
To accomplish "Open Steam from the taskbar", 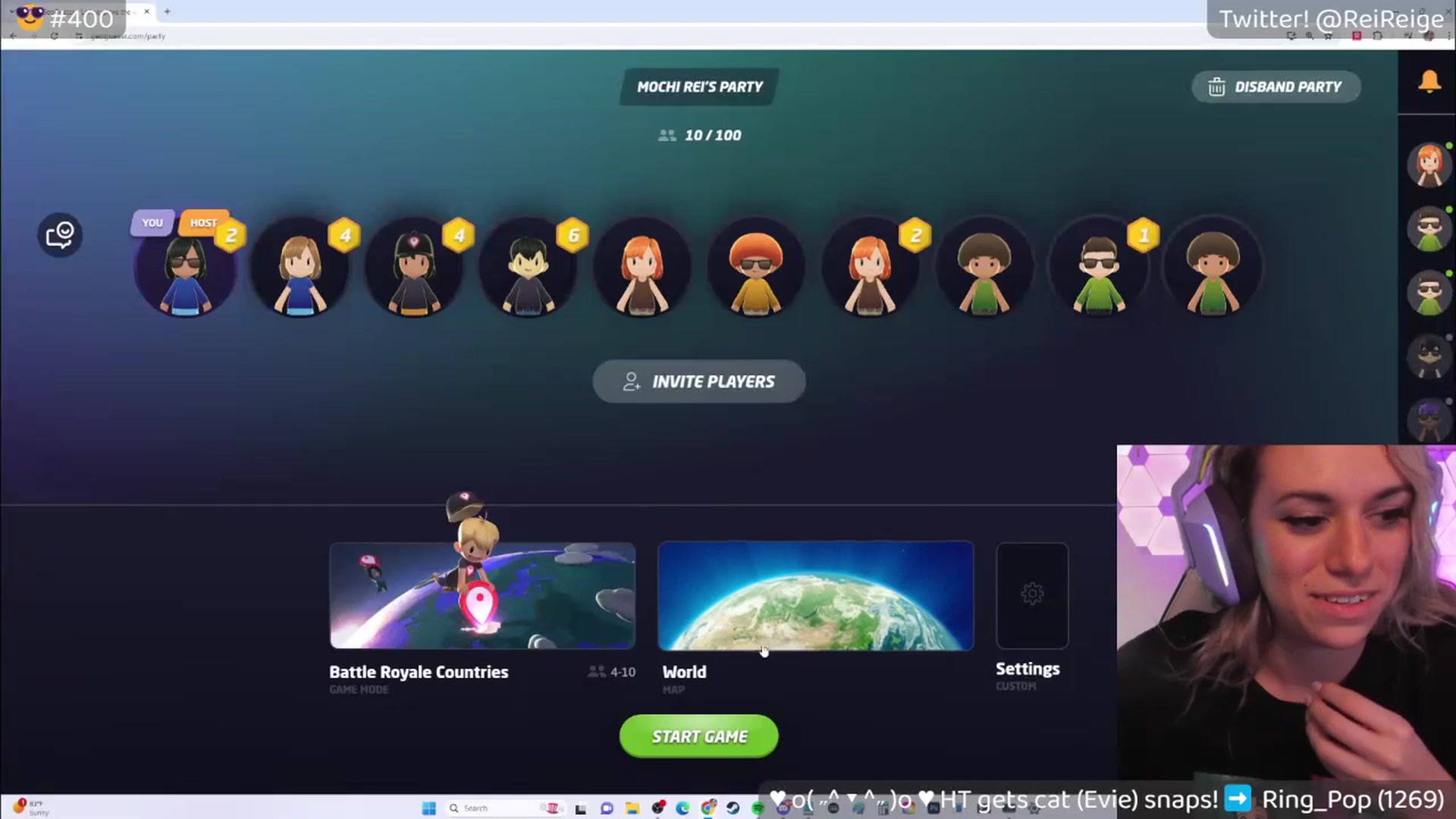I will (733, 808).
